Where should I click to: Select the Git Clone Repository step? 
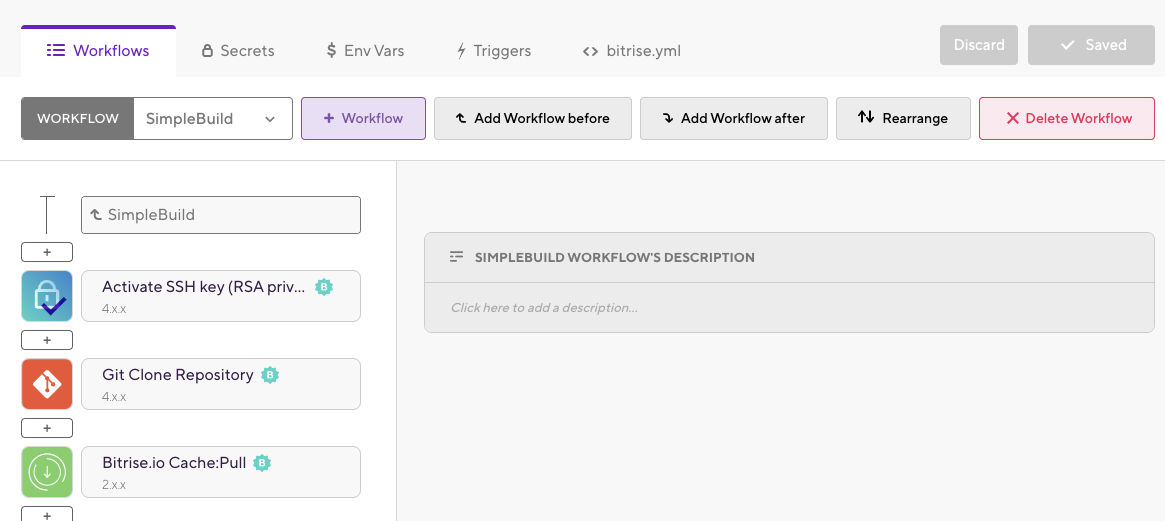(x=221, y=384)
